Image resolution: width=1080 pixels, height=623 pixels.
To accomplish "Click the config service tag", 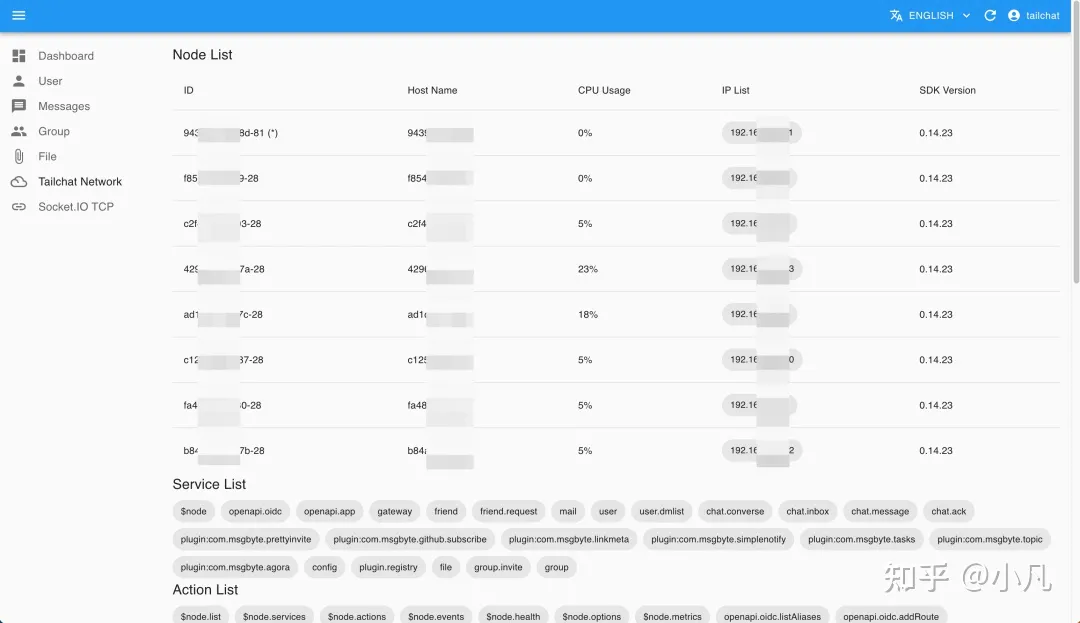I will pyautogui.click(x=324, y=567).
